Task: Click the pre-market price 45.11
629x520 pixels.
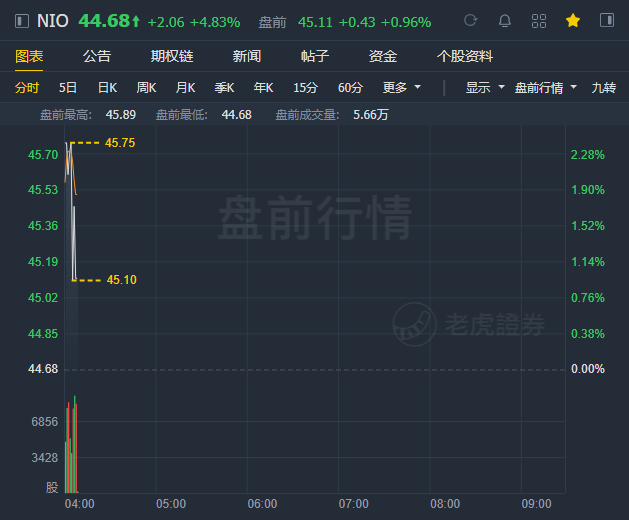Action: coord(315,22)
